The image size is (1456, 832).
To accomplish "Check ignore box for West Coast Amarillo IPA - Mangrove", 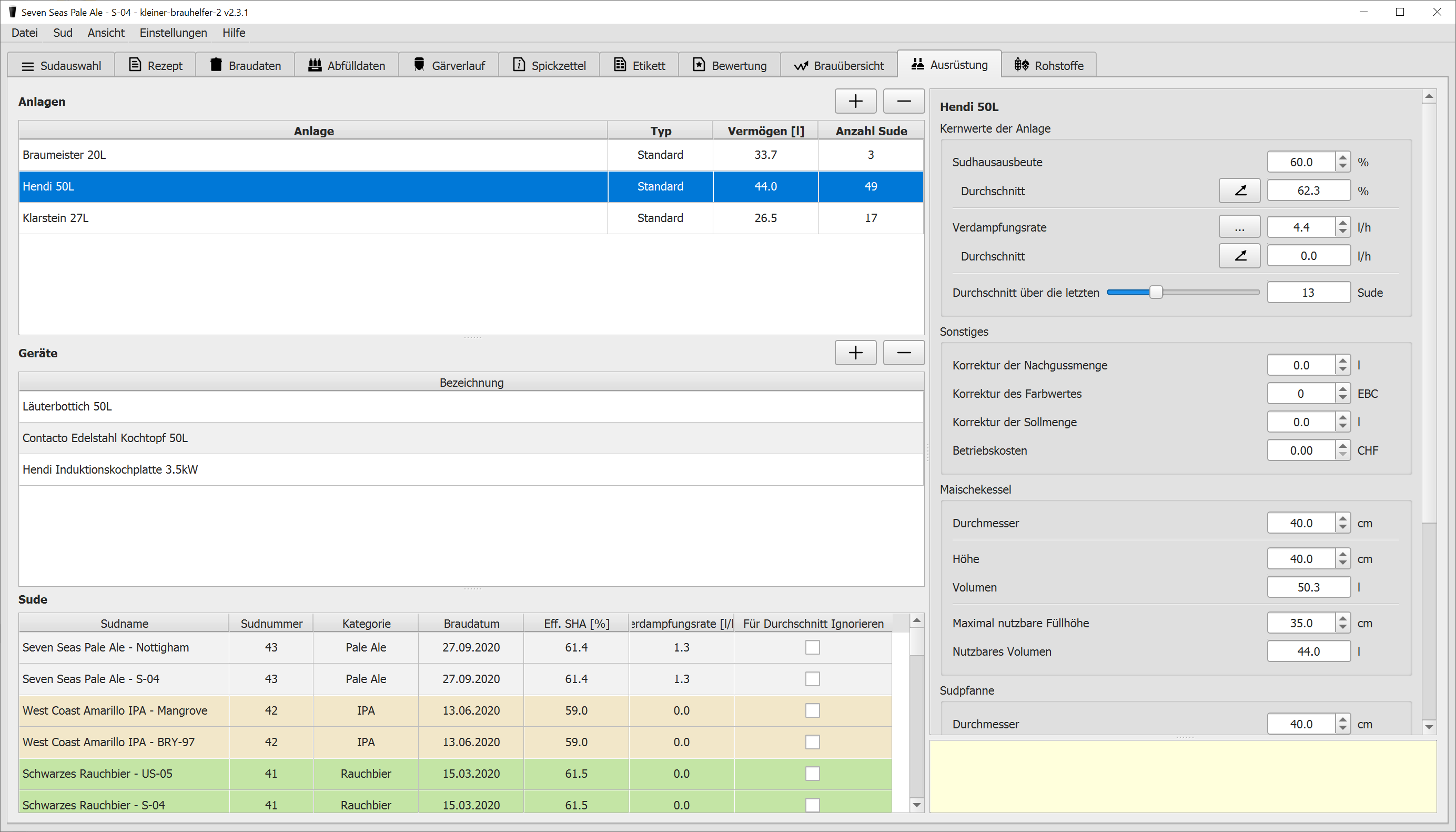I will tap(812, 710).
